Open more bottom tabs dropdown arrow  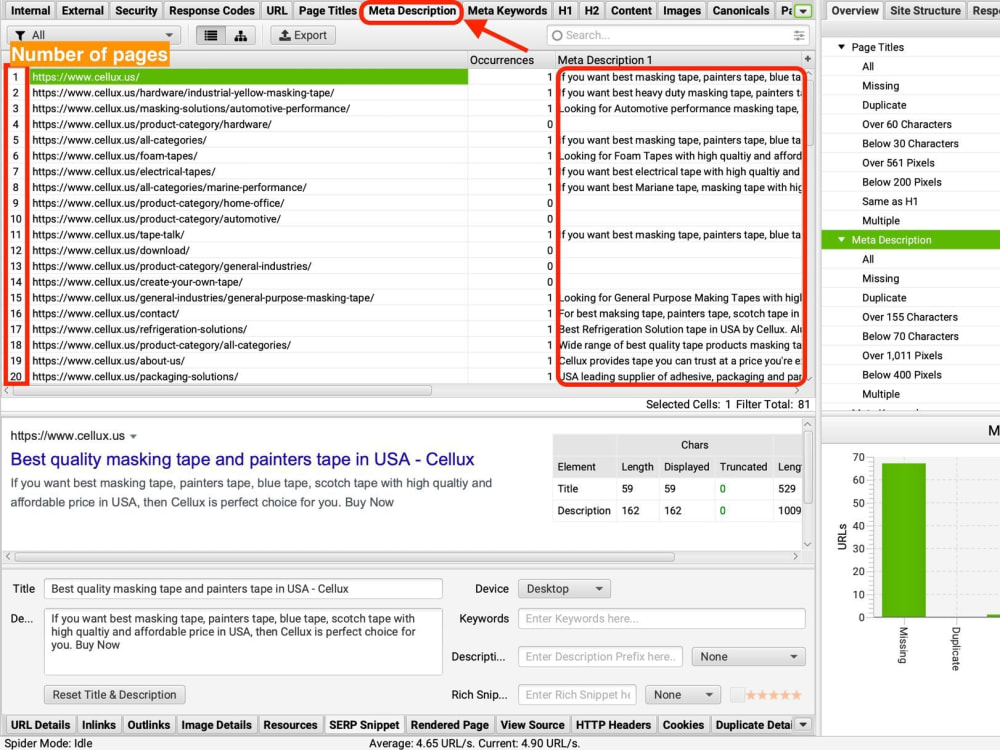(x=804, y=725)
